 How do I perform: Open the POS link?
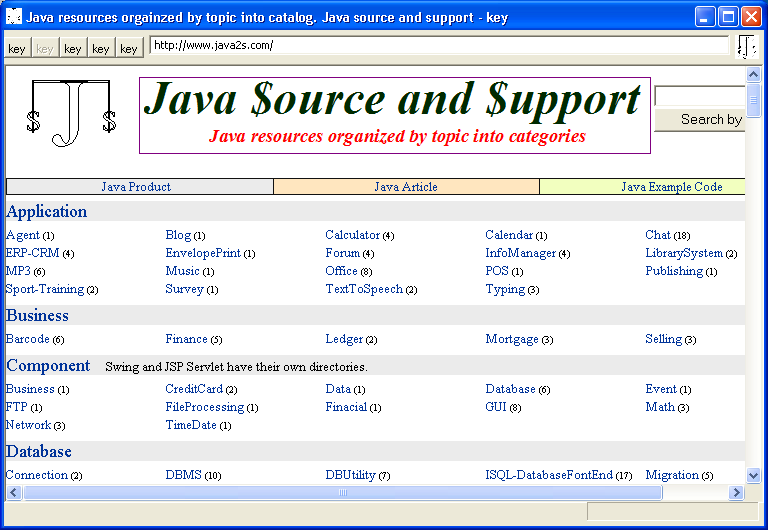(x=497, y=271)
